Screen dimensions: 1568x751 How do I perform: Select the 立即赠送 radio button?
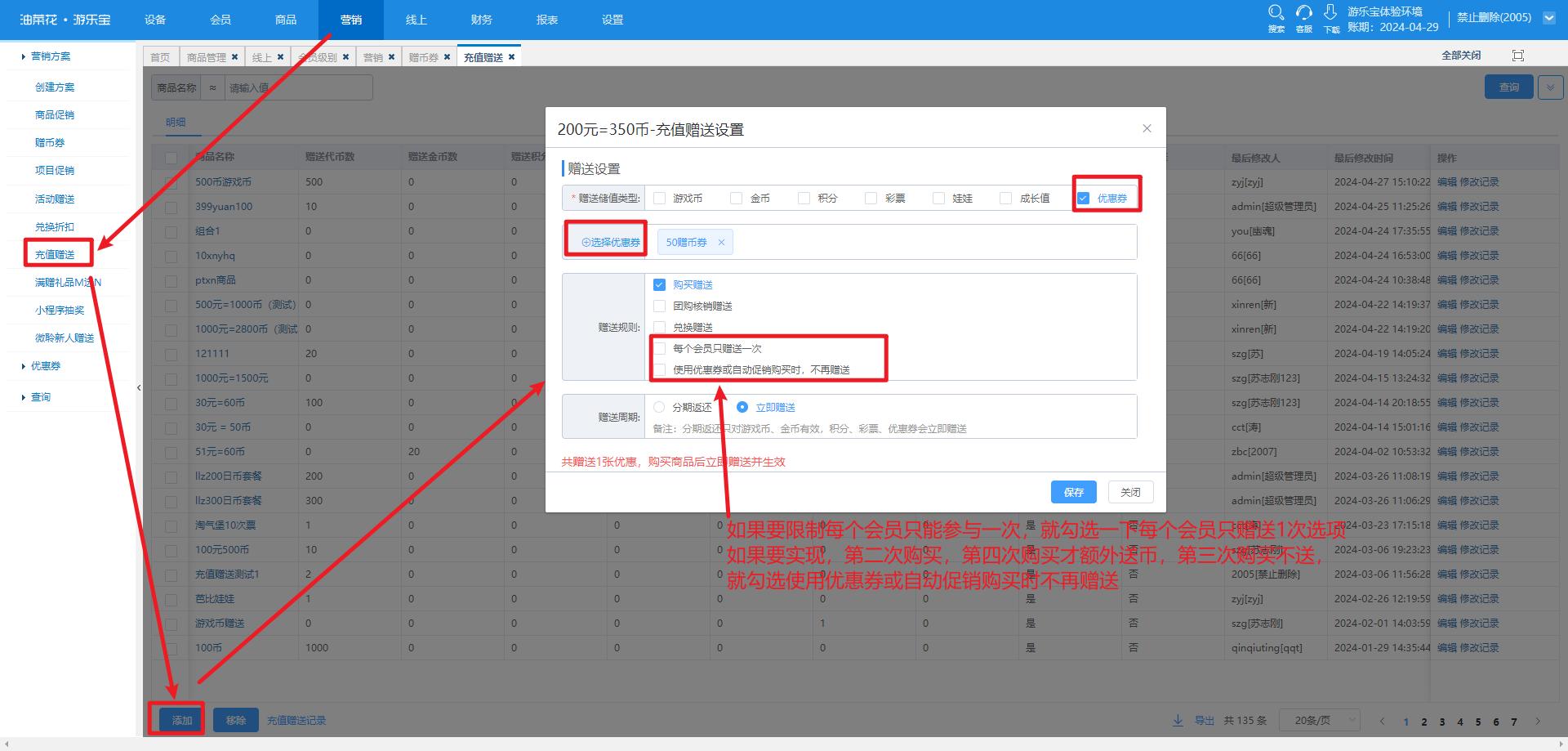[x=742, y=407]
